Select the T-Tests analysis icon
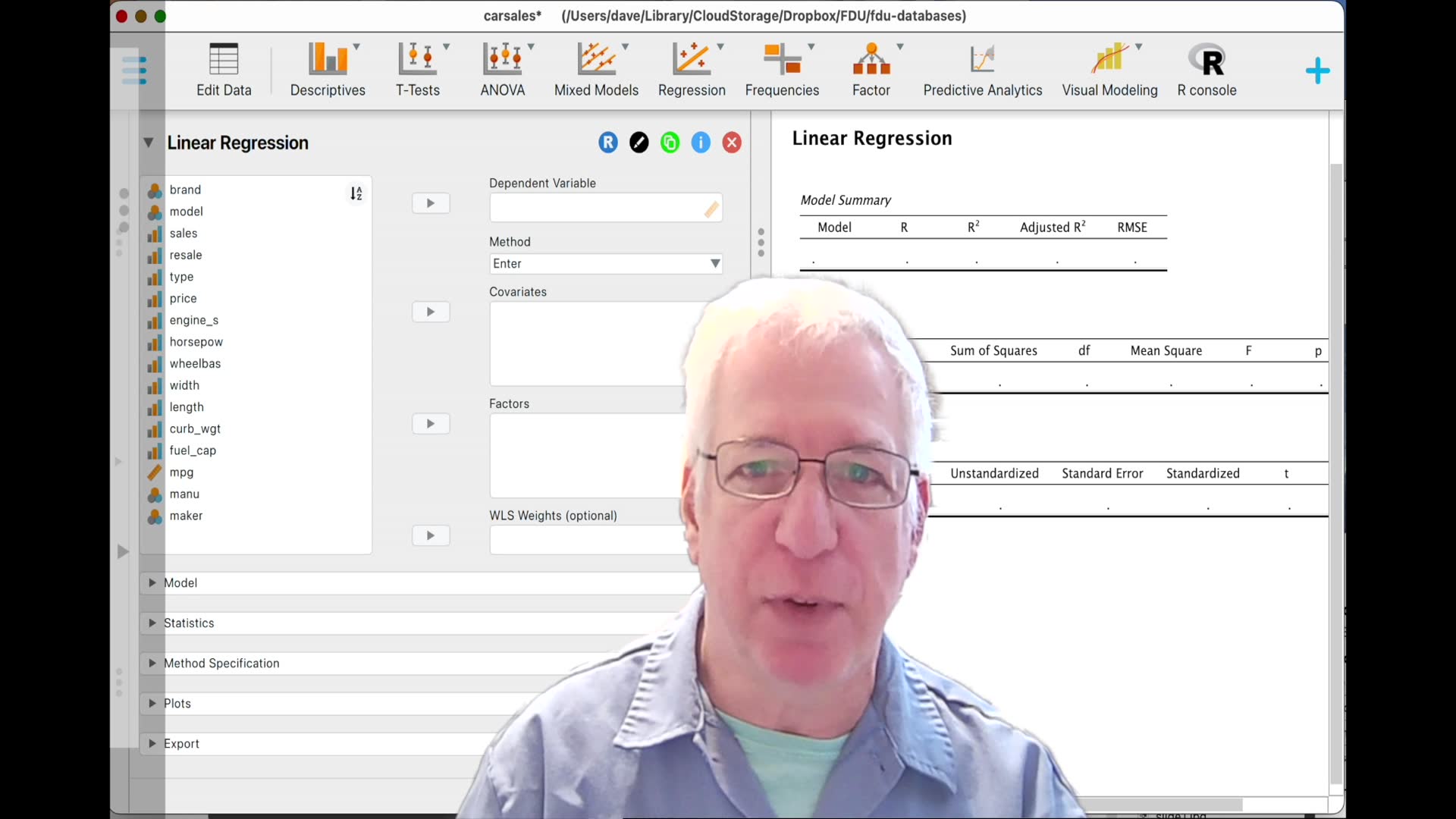 click(418, 68)
